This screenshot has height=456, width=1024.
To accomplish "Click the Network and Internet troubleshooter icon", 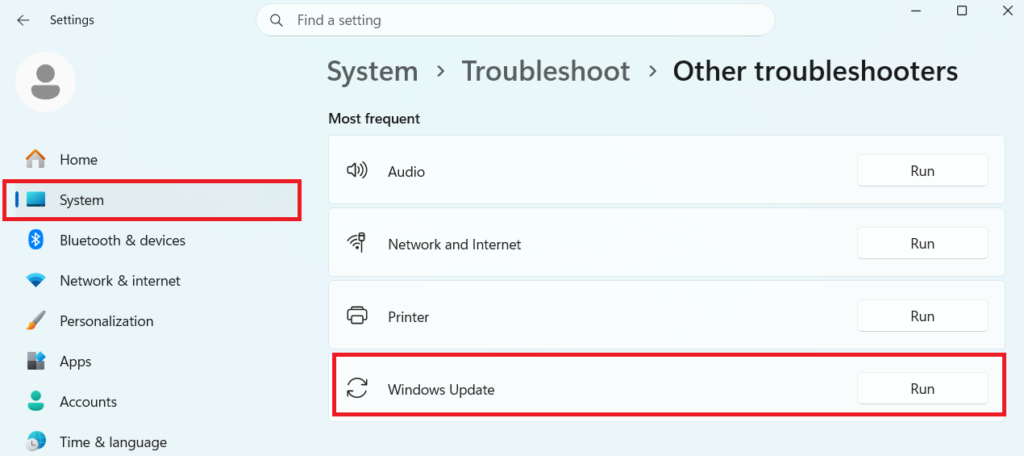I will (356, 243).
